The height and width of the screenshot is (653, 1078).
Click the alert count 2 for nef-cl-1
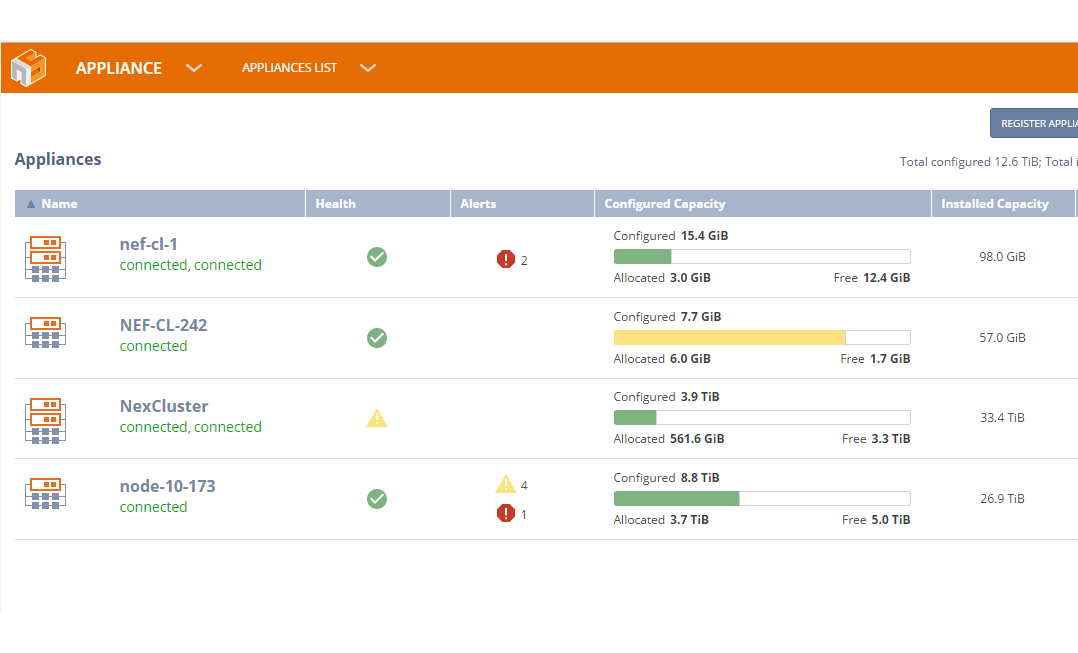coord(524,261)
